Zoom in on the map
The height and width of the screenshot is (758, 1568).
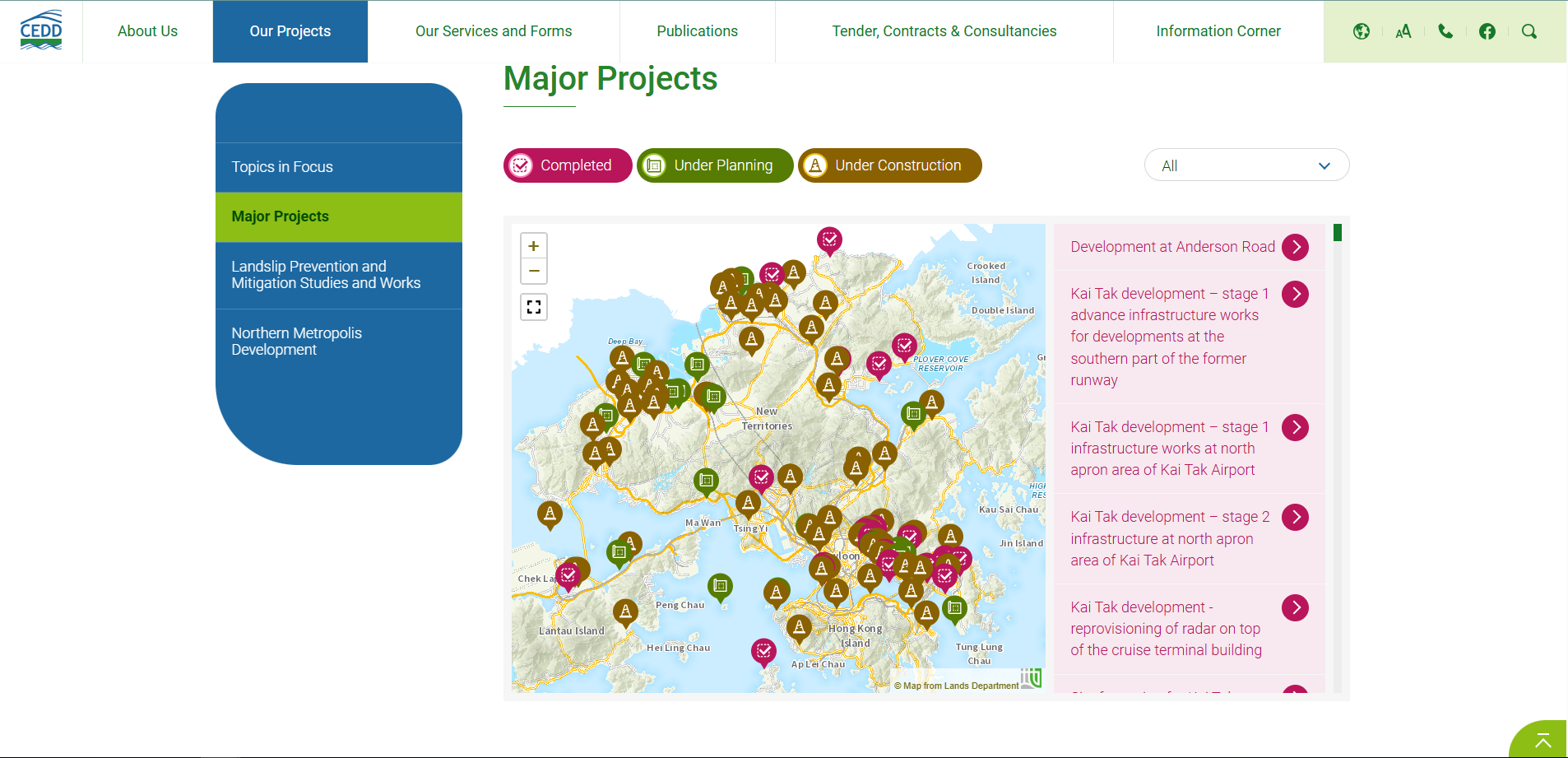point(533,244)
